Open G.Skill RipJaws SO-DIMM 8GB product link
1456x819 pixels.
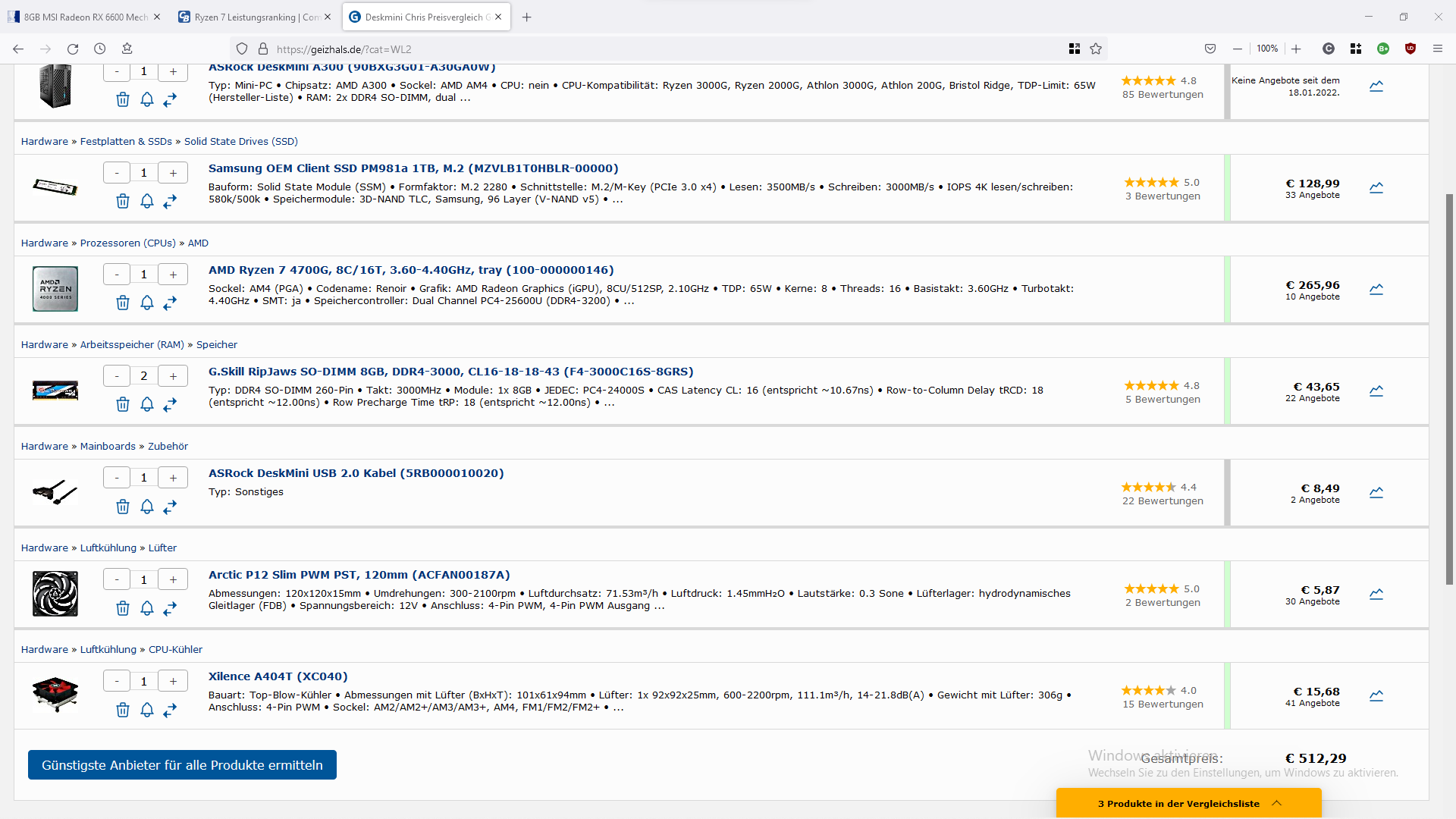tap(451, 372)
